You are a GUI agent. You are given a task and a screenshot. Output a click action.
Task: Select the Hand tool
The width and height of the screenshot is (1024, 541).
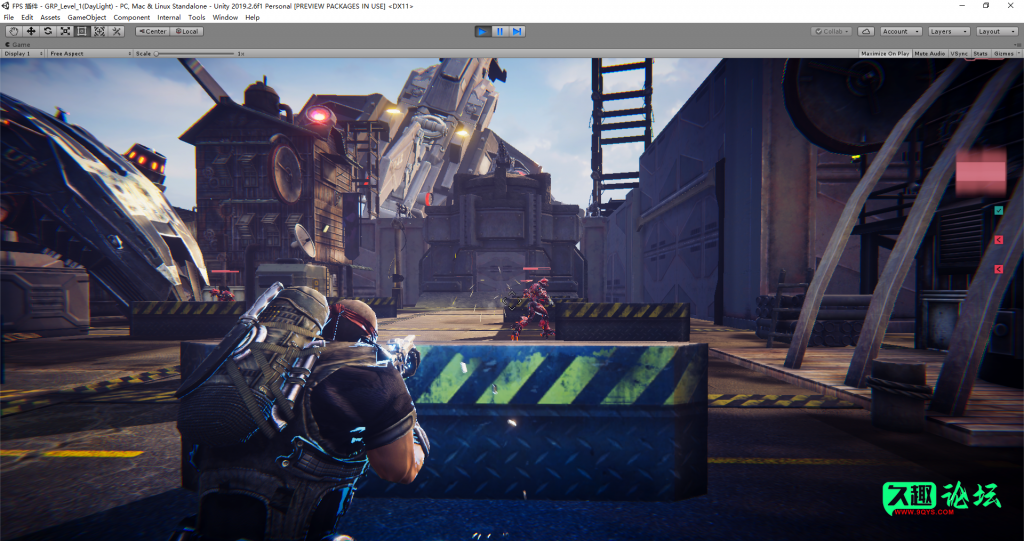click(x=14, y=31)
